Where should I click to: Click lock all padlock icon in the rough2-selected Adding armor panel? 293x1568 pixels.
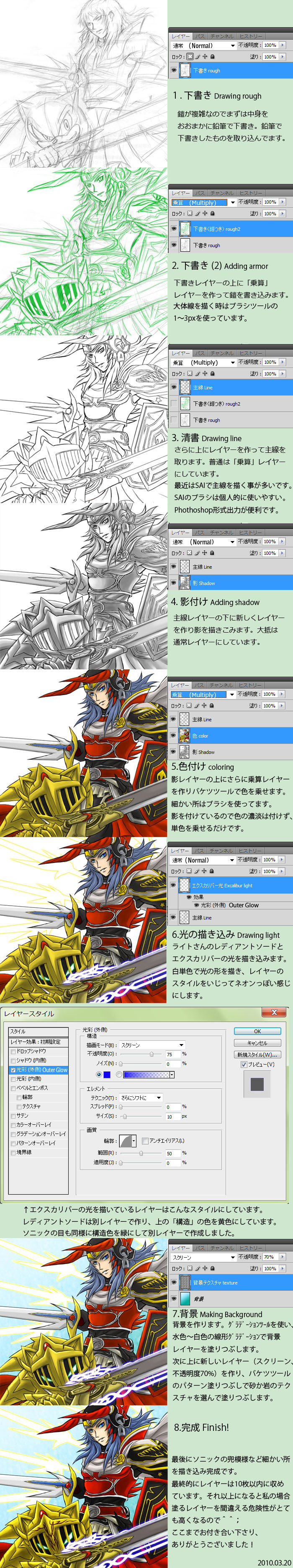[212, 214]
